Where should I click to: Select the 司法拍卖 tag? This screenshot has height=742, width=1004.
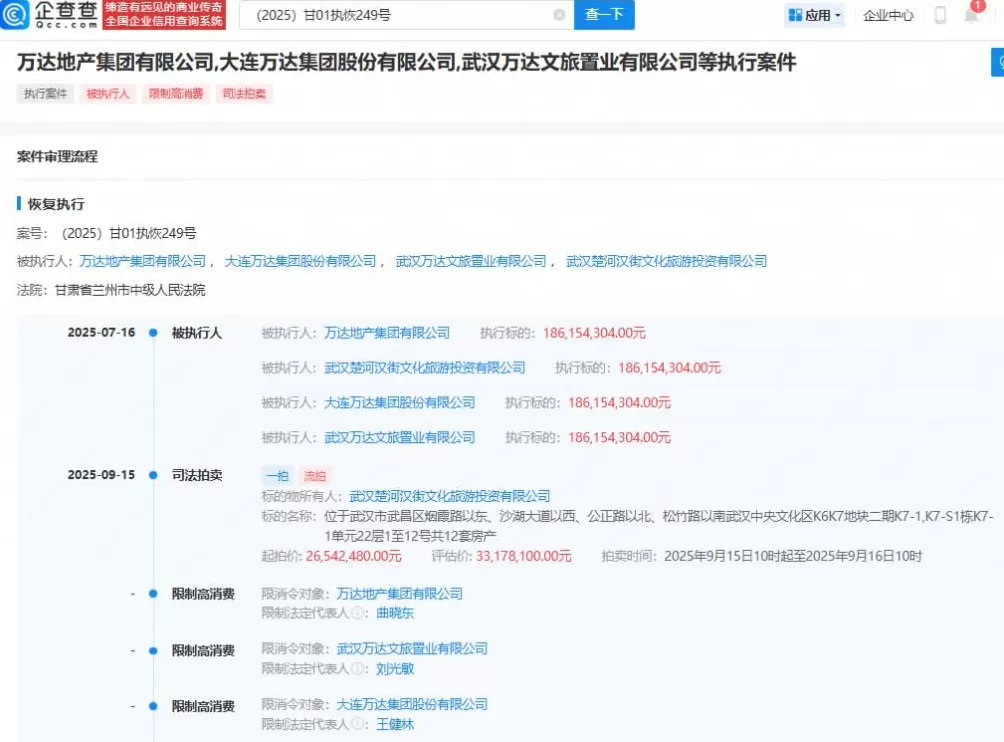(244, 94)
